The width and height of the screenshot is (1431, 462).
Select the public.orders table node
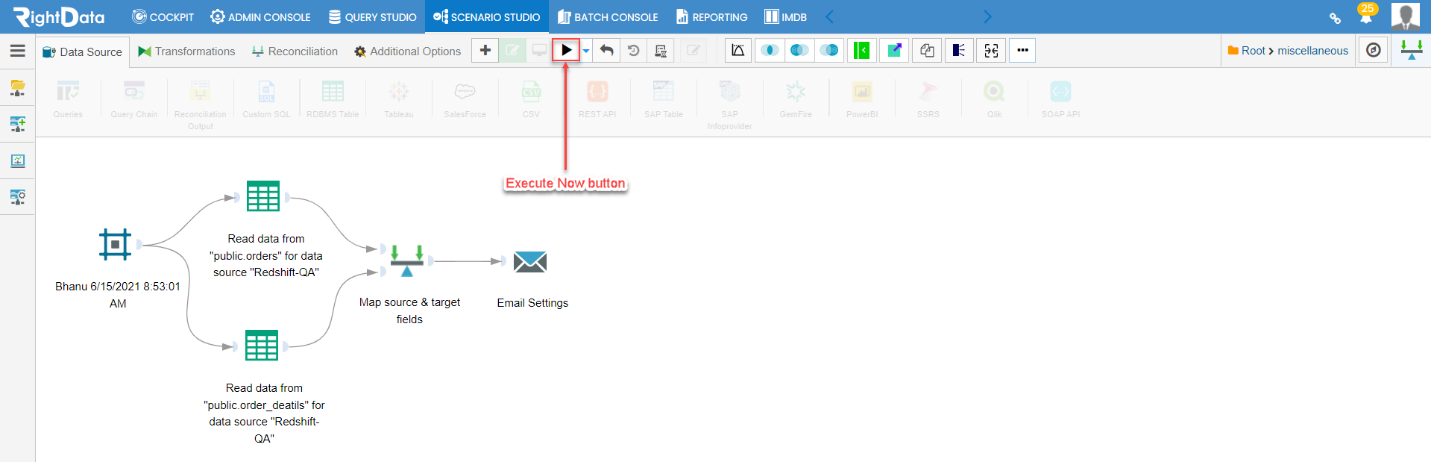[263, 195]
